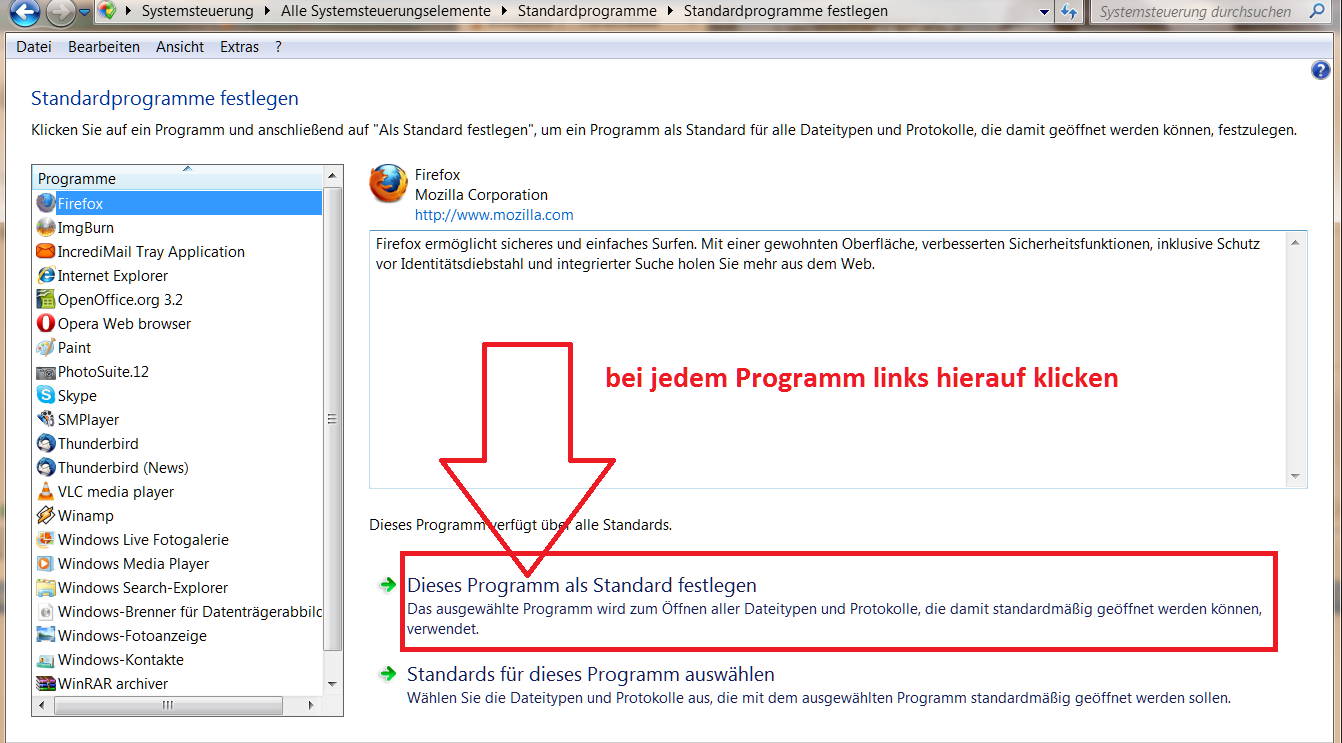This screenshot has height=743, width=1342.
Task: Click the OpenOffice.org 3.2 icon
Action: click(x=46, y=299)
